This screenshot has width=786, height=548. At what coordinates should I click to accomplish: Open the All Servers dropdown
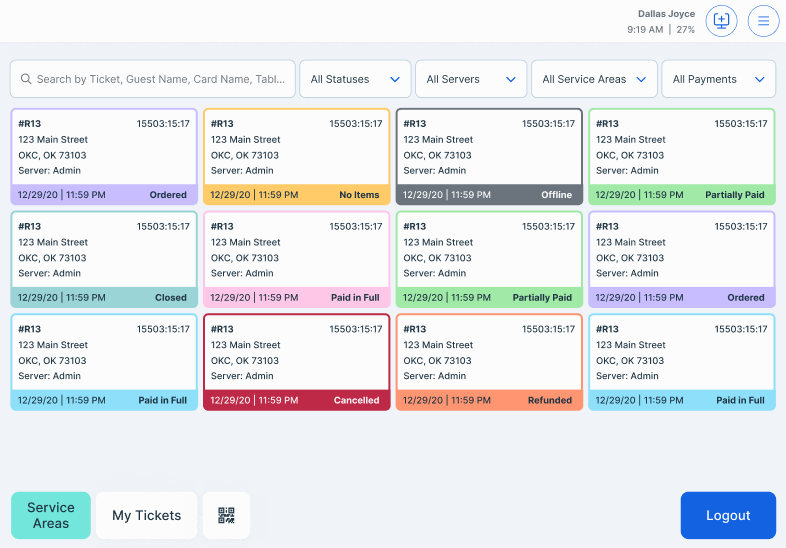click(471, 79)
